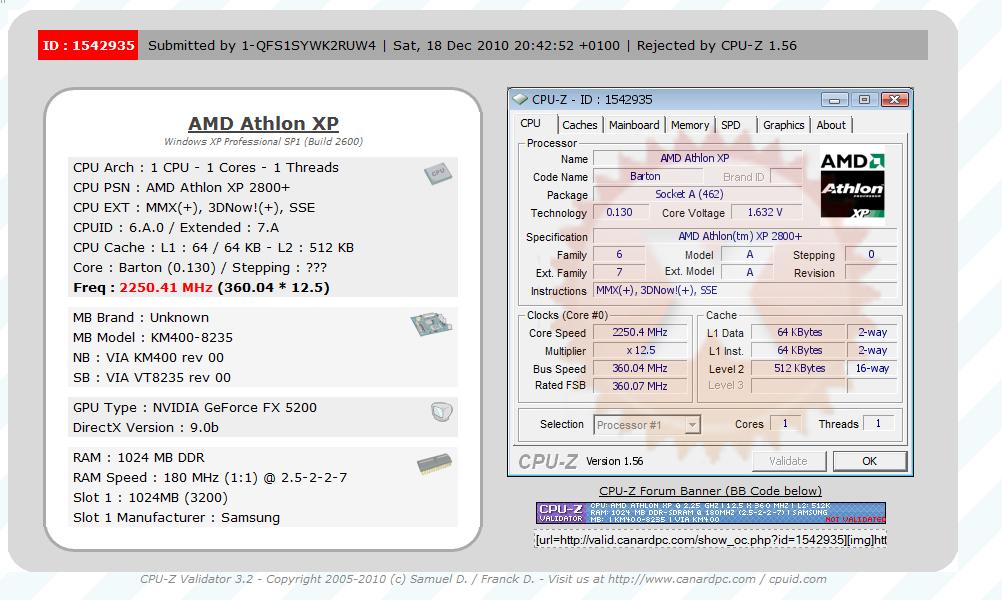This screenshot has height=600, width=1002.
Task: Click the Core Speed value 2250.4 MHz
Action: pos(640,332)
